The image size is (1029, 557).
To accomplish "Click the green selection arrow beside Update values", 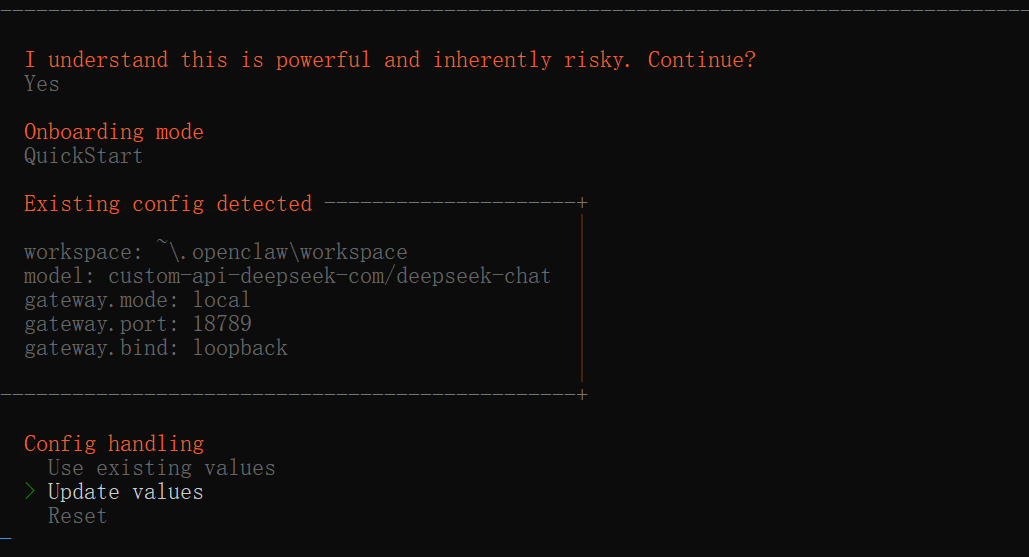I will 30,491.
